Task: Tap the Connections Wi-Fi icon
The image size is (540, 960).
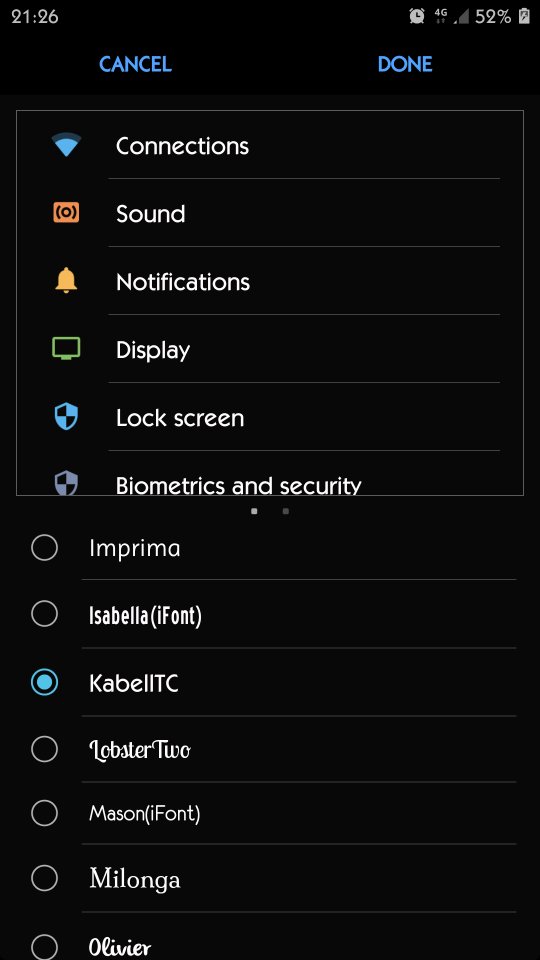Action: coord(66,145)
